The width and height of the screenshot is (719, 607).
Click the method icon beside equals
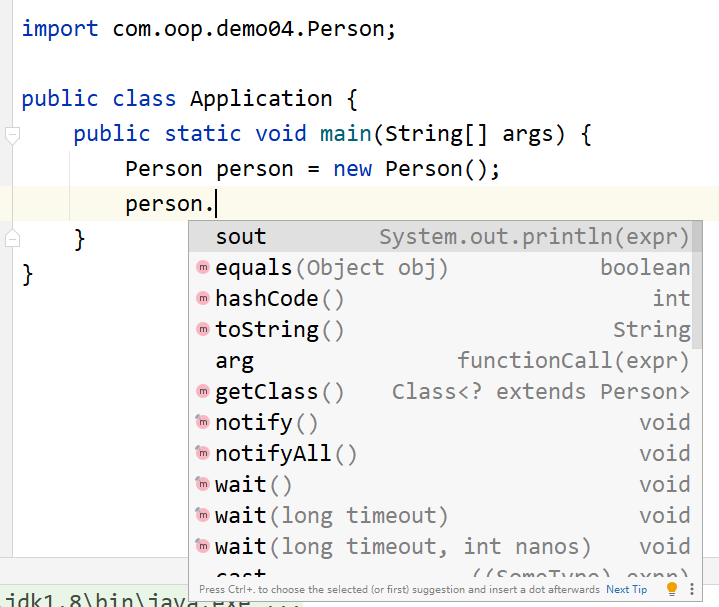pyautogui.click(x=203, y=267)
